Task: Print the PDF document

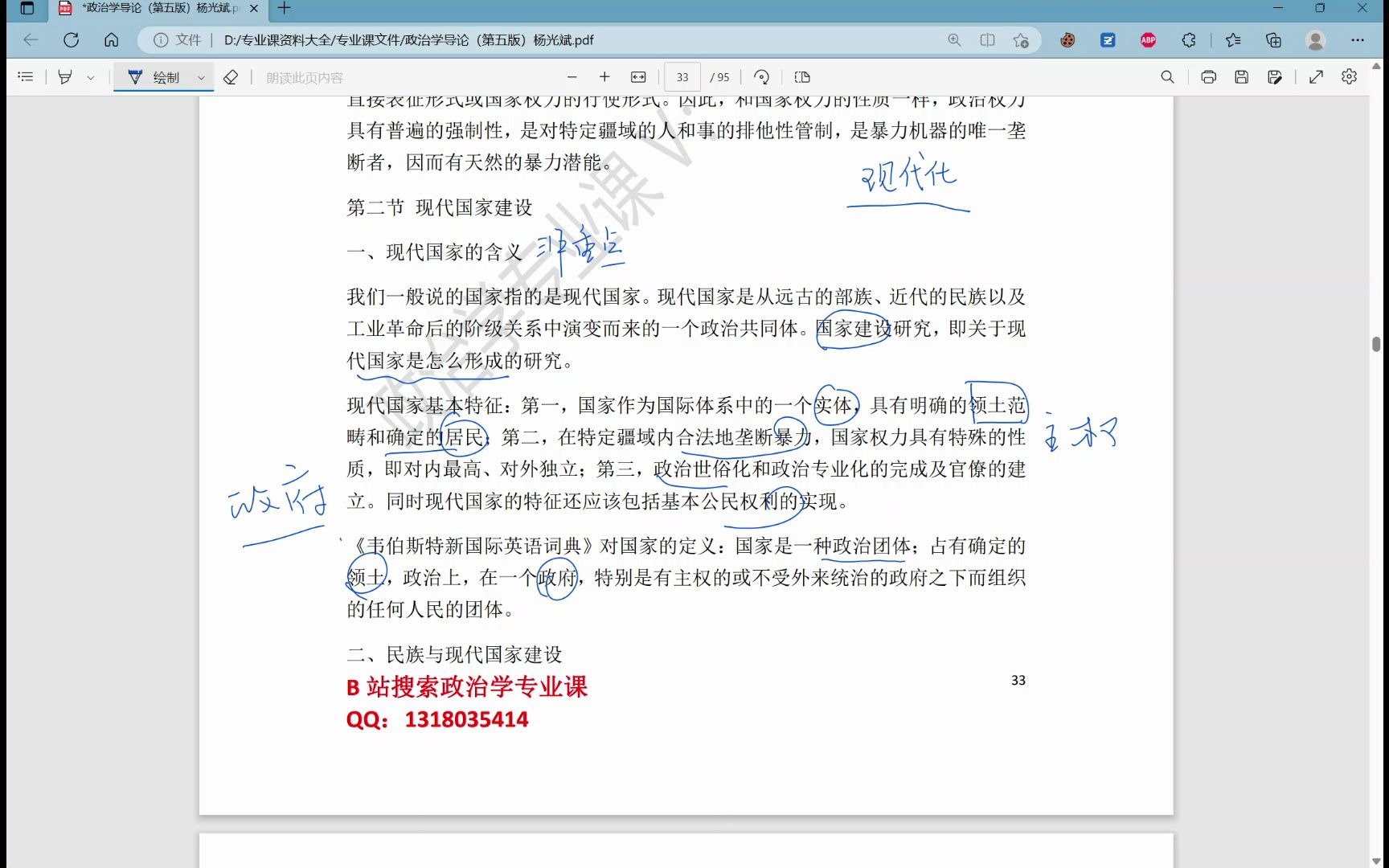Action: tap(1208, 77)
